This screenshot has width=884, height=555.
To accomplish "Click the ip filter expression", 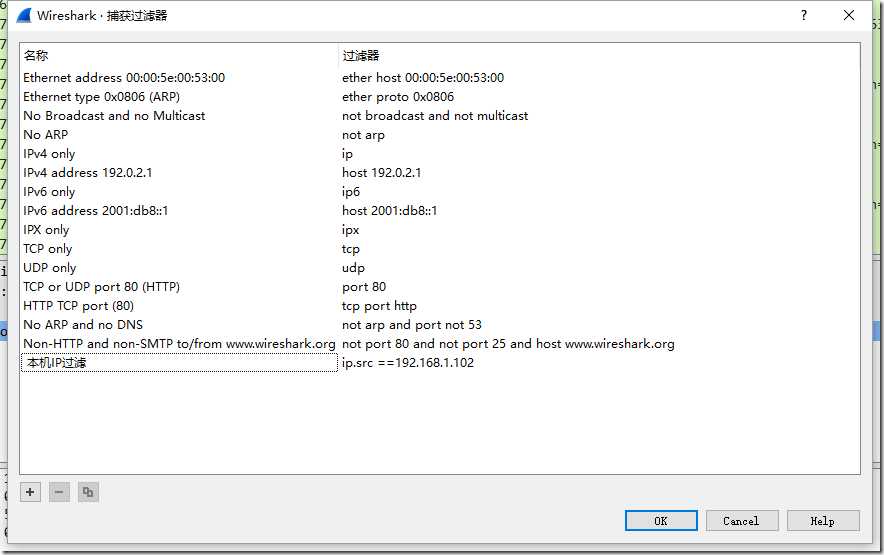I will point(347,154).
